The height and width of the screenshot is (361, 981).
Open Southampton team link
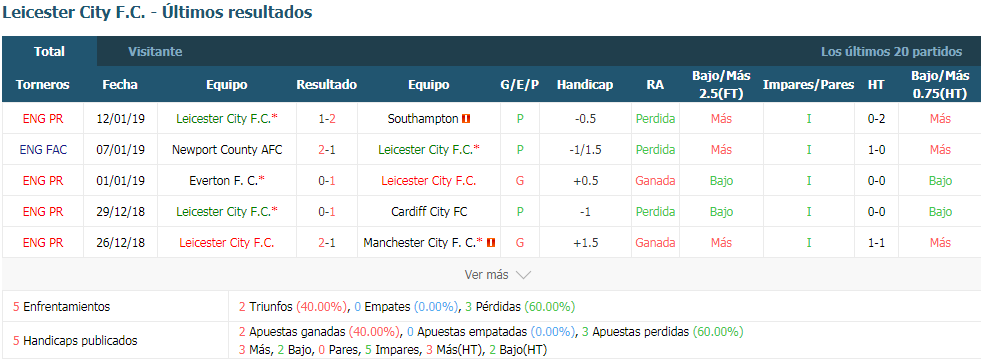[423, 118]
